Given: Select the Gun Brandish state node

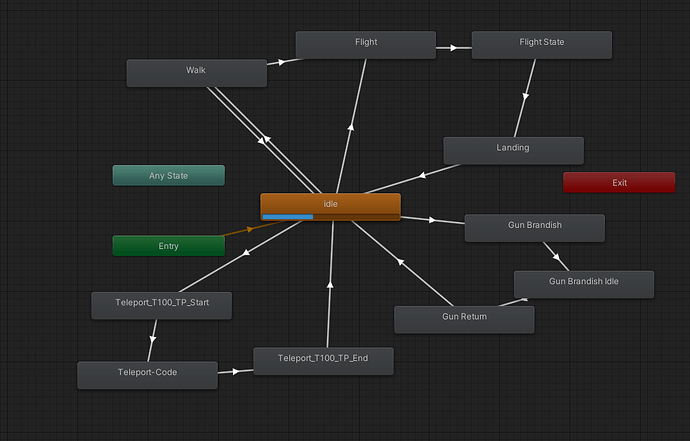Looking at the screenshot, I should pyautogui.click(x=535, y=228).
